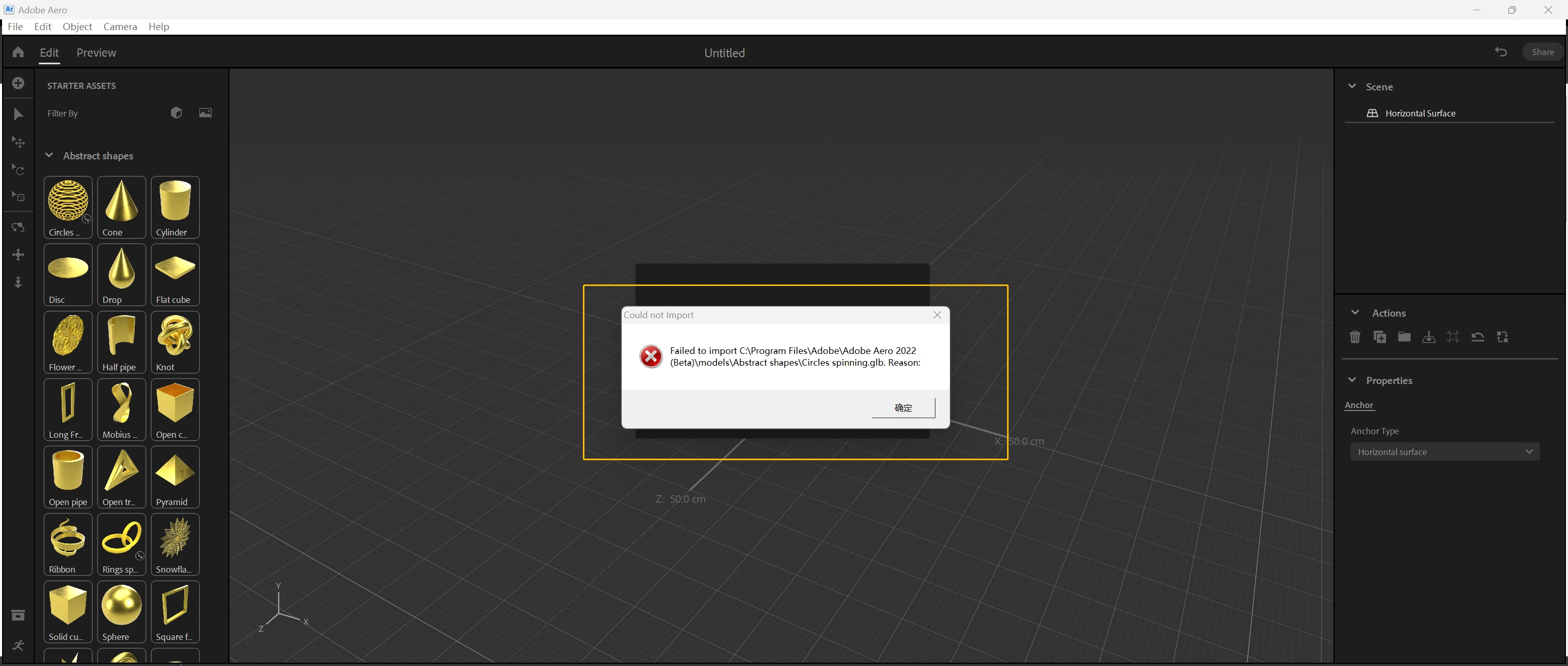
Task: Click the delete trash icon in Actions
Action: point(1354,337)
